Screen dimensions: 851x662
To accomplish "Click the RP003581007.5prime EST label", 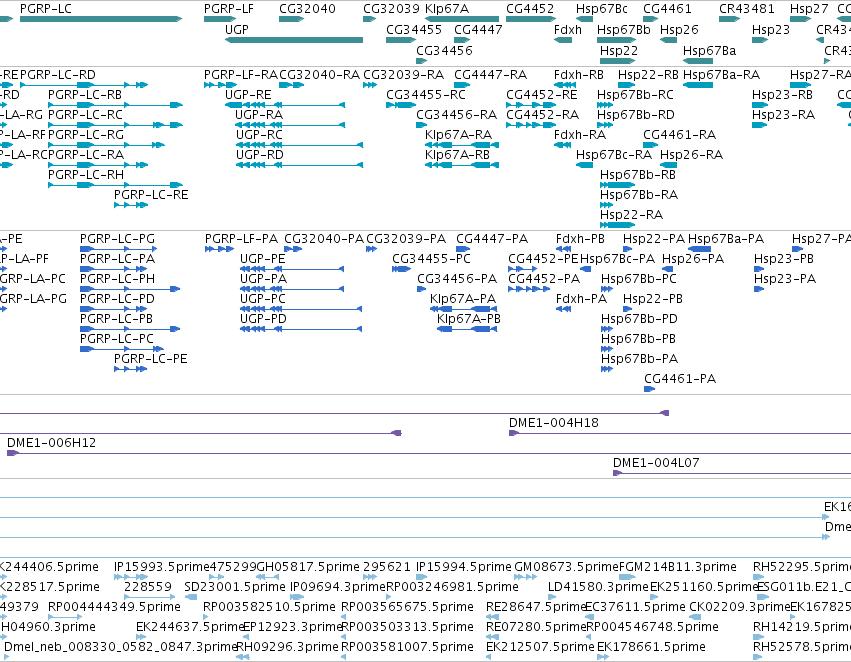I will [407, 647].
